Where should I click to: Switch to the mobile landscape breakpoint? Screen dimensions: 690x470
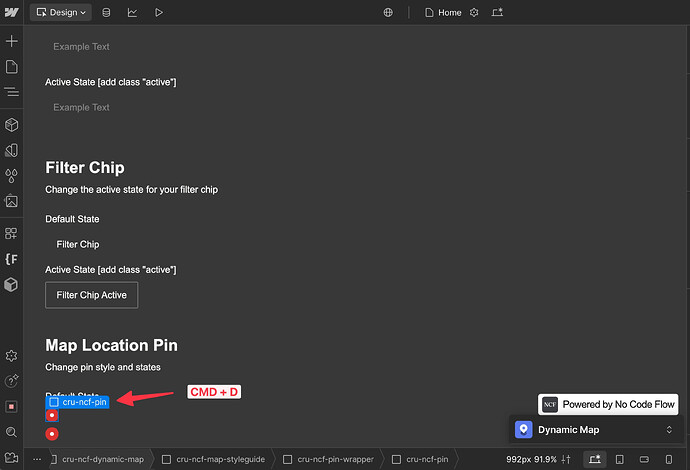pyautogui.click(x=644, y=459)
